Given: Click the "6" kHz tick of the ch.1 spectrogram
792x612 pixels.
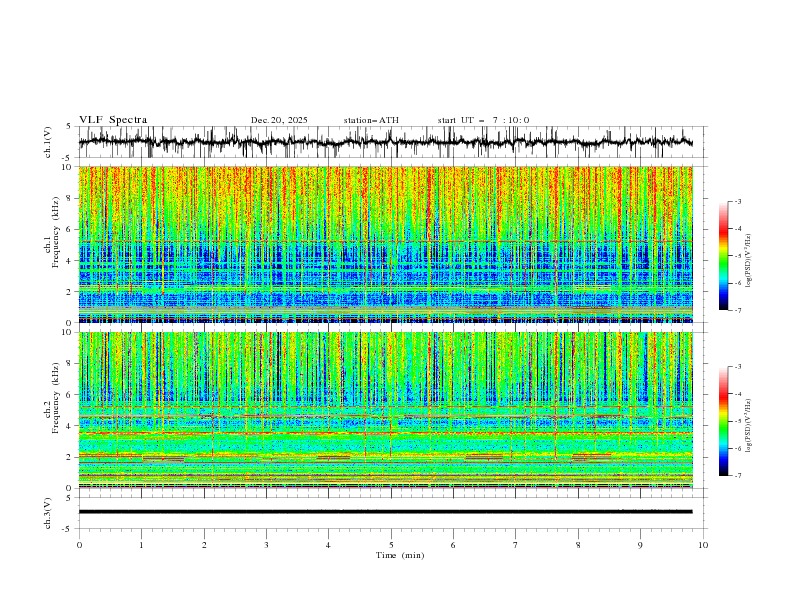Looking at the screenshot, I should pyautogui.click(x=71, y=229).
